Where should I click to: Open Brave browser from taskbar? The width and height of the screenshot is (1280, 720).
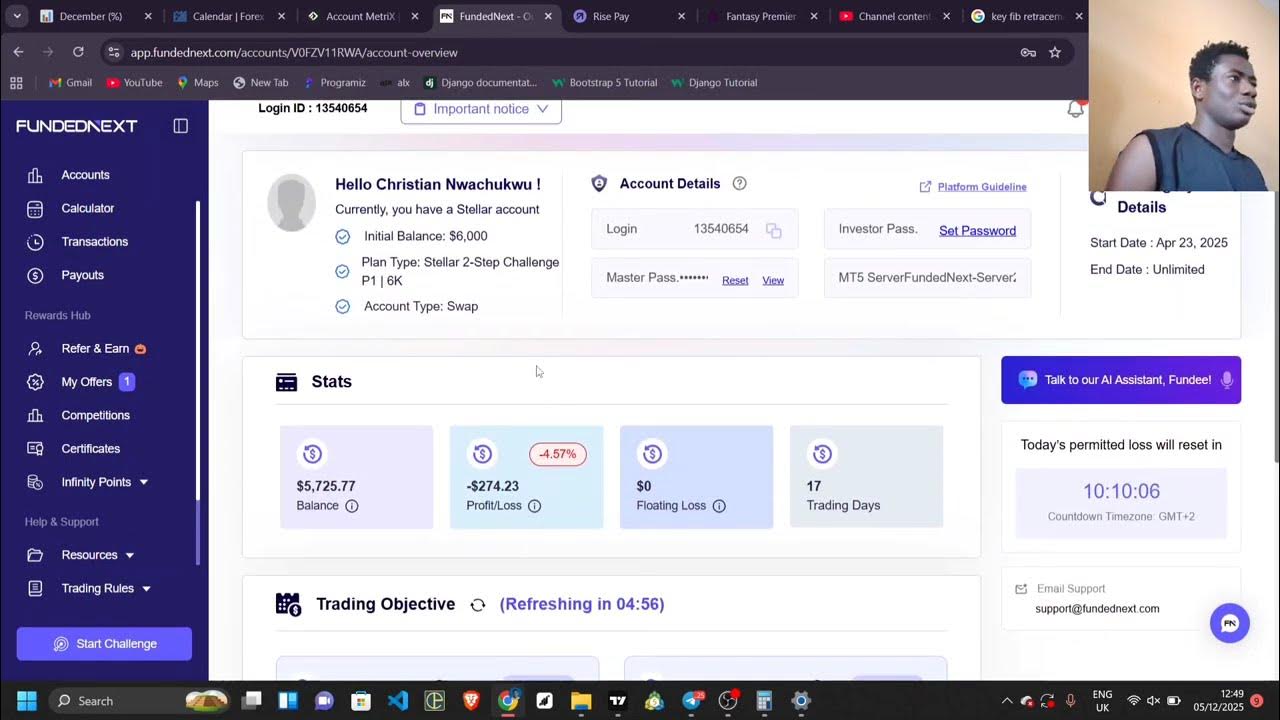[471, 701]
